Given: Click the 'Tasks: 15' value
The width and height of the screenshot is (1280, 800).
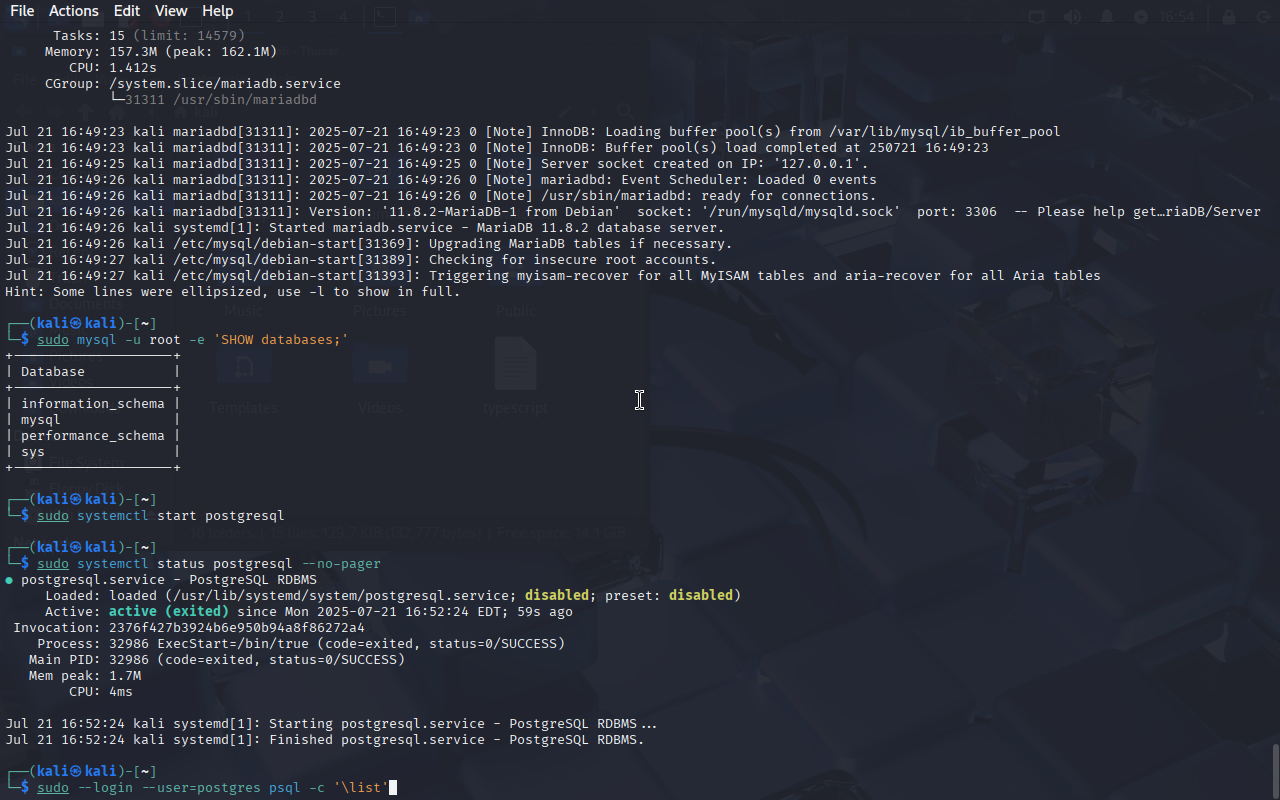Looking at the screenshot, I should click(89, 36).
